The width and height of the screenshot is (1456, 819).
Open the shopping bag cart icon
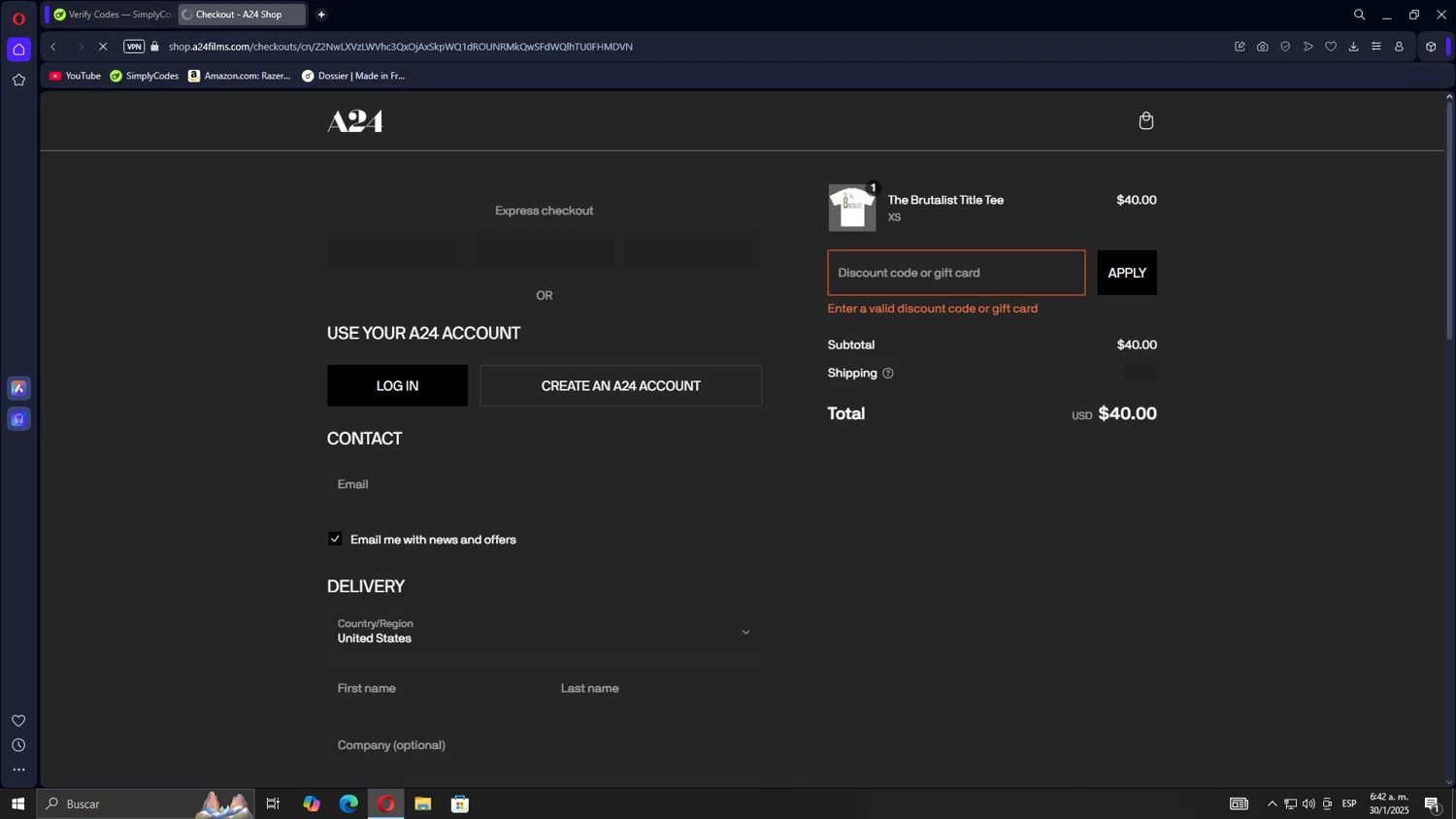coord(1146,120)
